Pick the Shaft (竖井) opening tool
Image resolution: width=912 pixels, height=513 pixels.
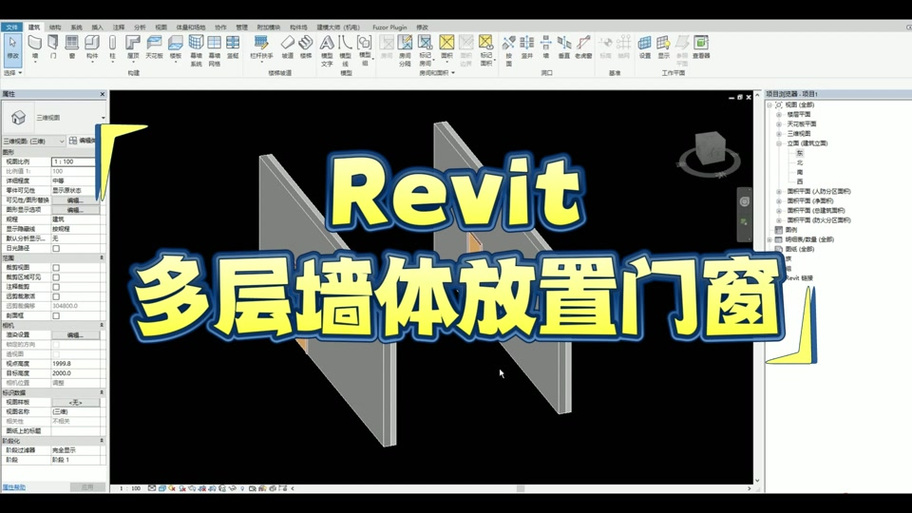(x=527, y=47)
